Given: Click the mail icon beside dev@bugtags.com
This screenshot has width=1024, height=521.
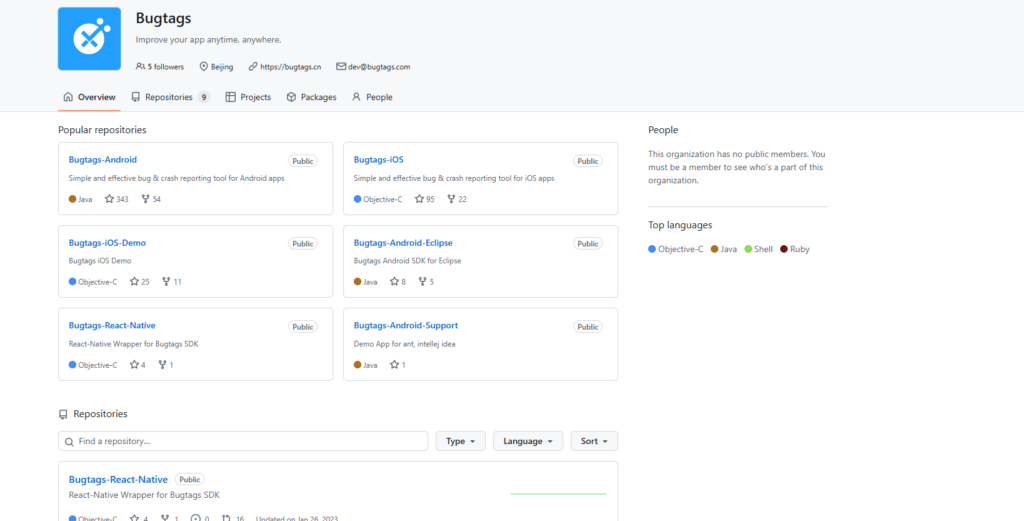Looking at the screenshot, I should click(x=340, y=67).
